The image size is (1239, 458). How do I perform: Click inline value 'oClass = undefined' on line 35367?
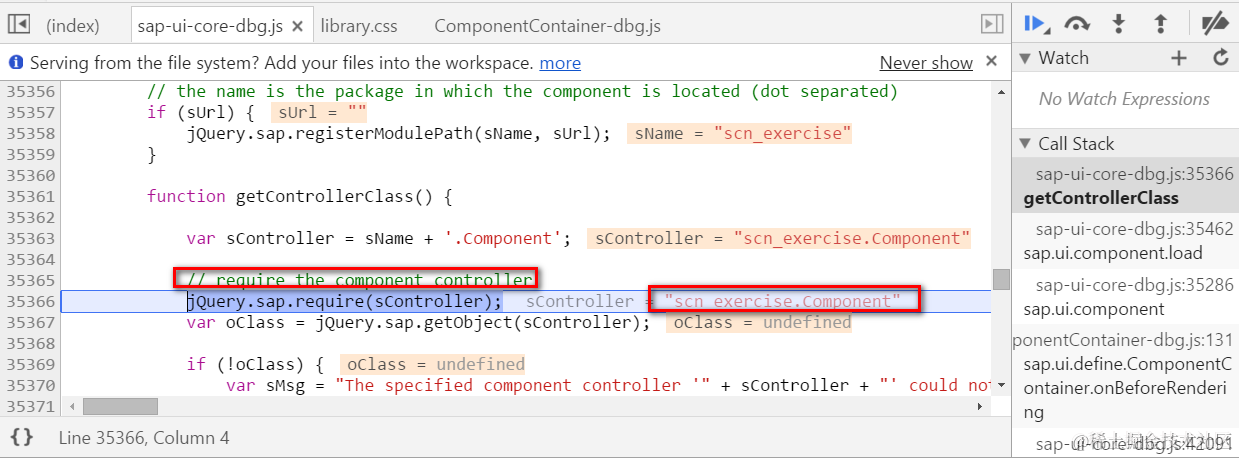click(759, 323)
